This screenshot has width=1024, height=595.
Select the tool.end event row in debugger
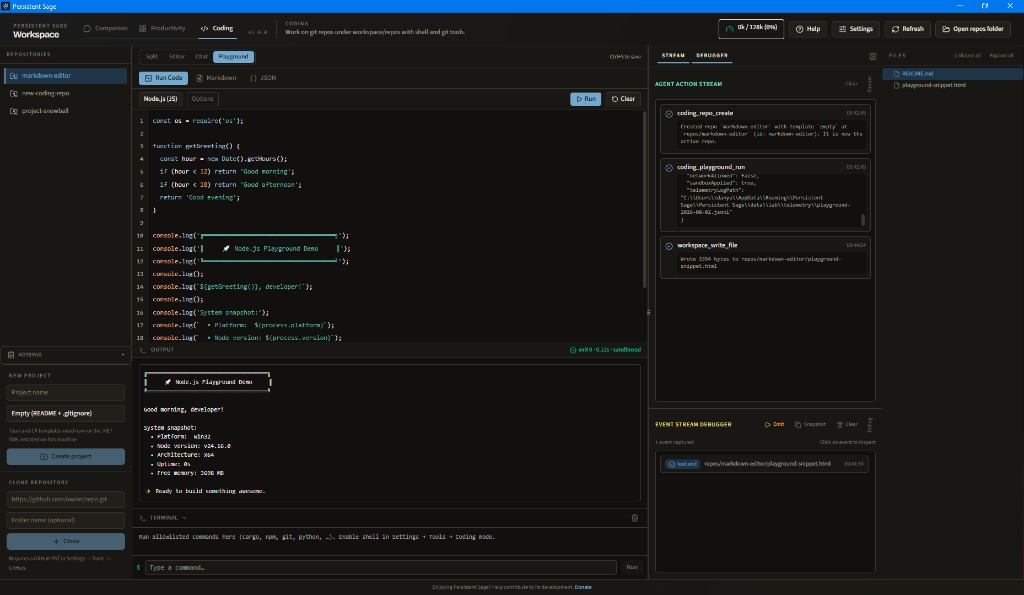(x=764, y=464)
